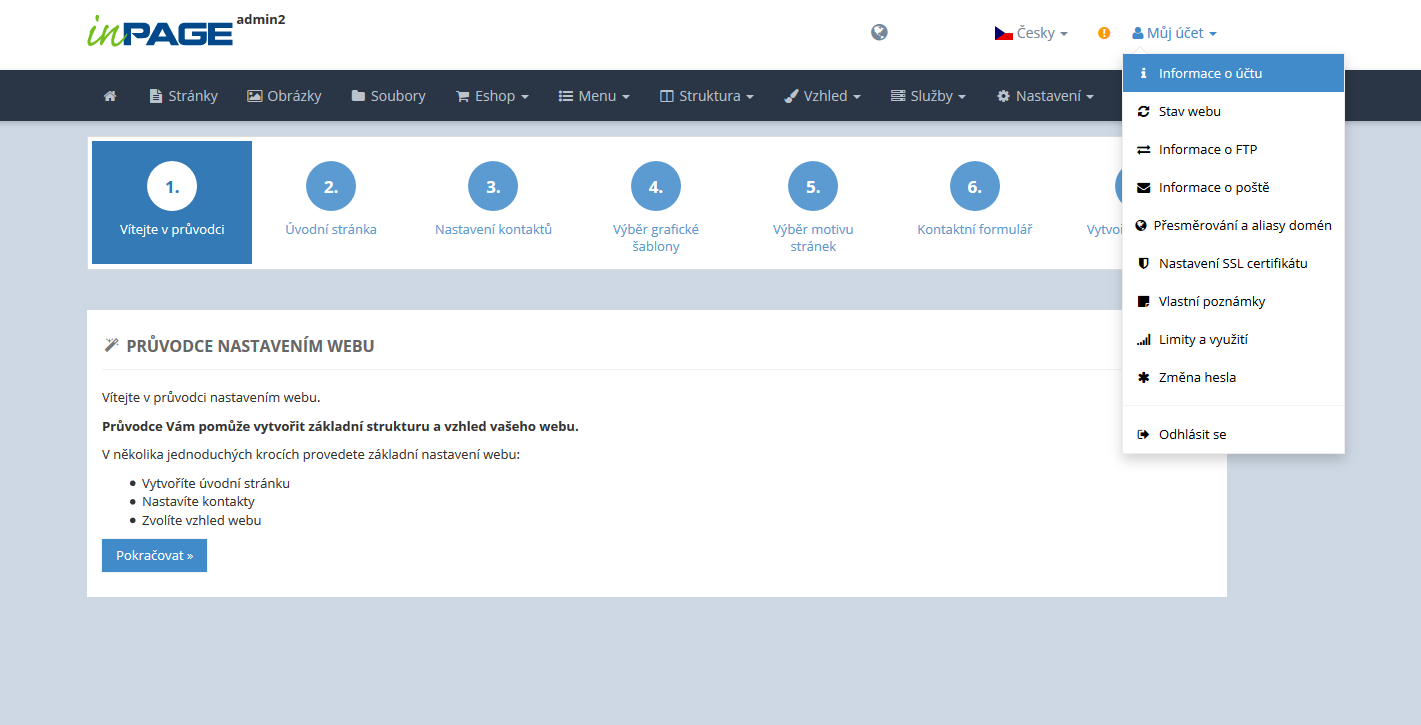Go to Soubory files section

[x=388, y=96]
